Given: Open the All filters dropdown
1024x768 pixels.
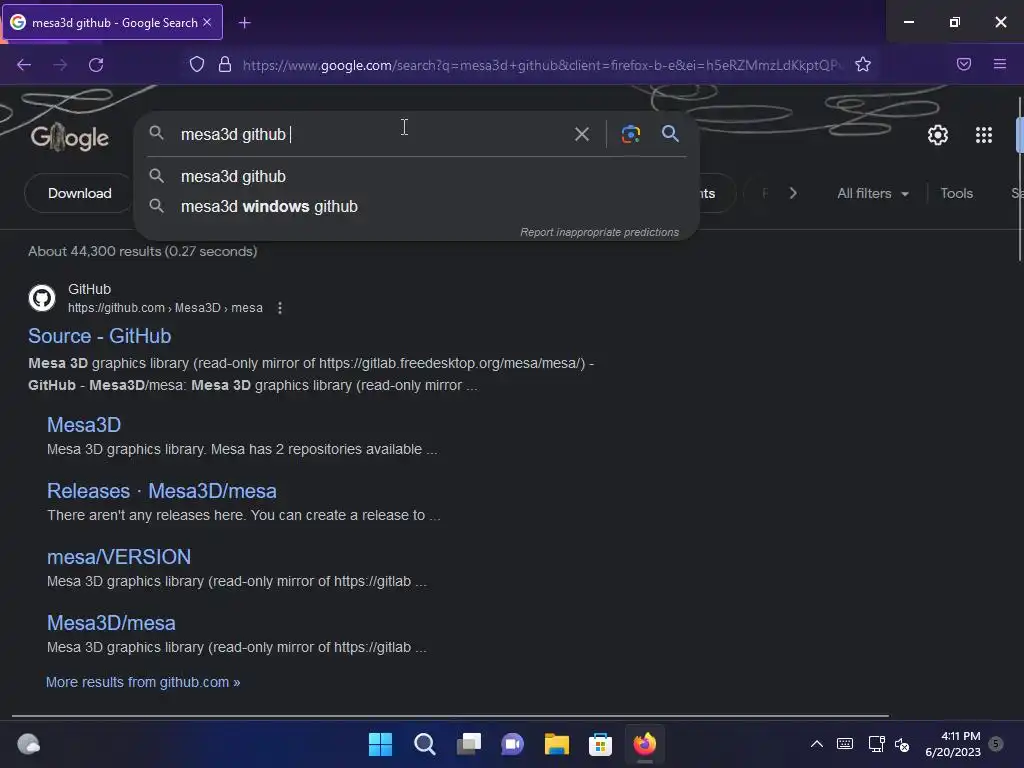Looking at the screenshot, I should 872,193.
